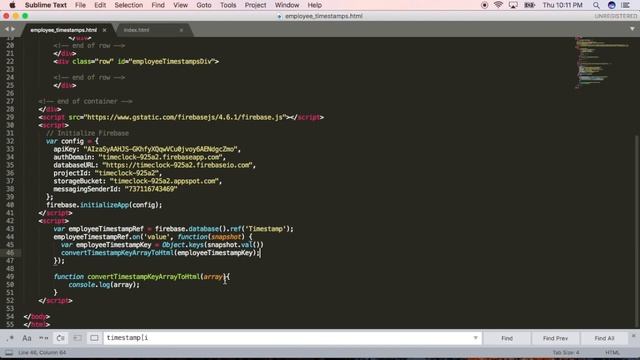Open Notification Center icon
Viewport: 640px width, 360px height.
625,5
